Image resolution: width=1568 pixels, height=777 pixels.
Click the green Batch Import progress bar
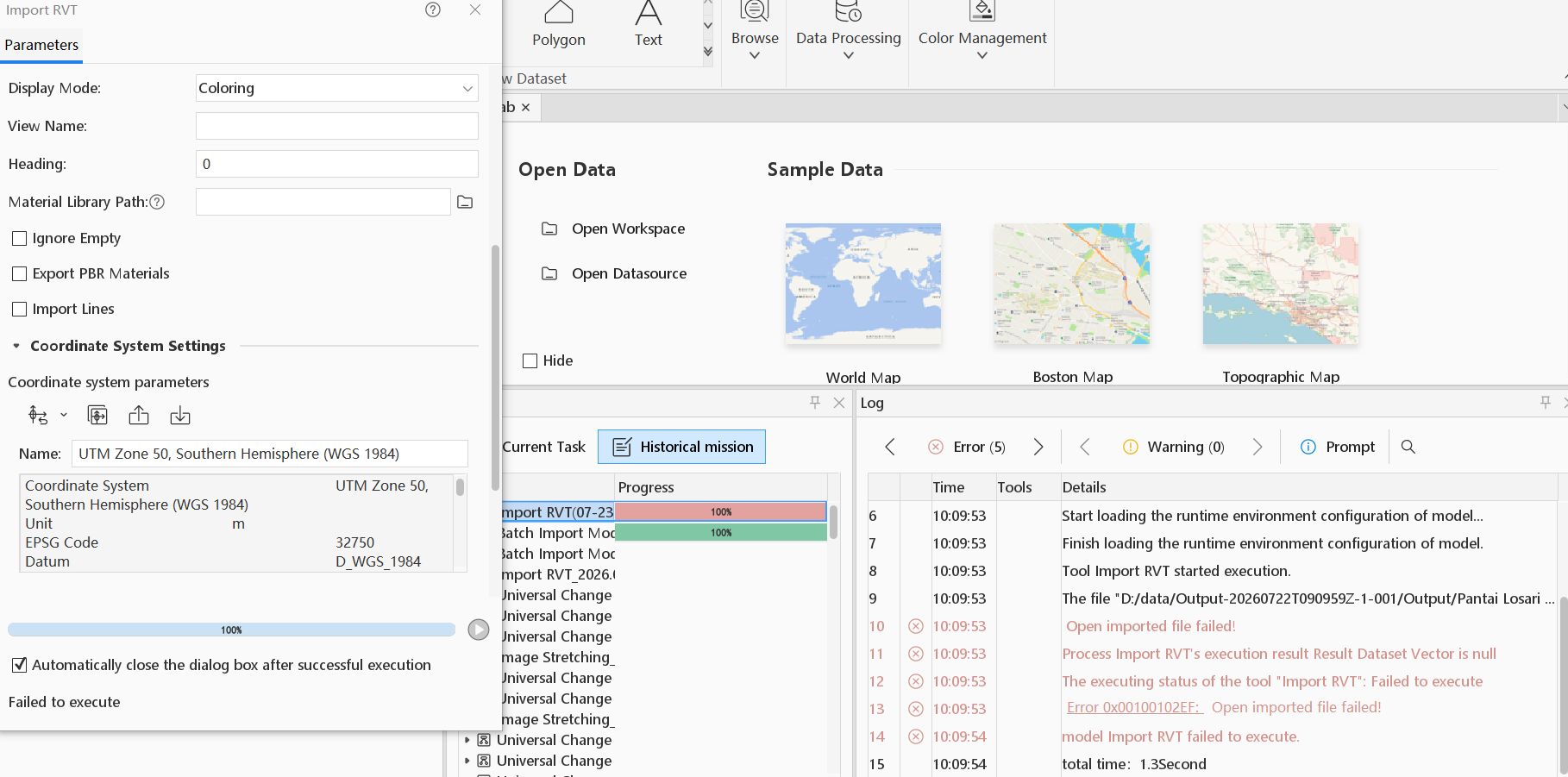(721, 533)
